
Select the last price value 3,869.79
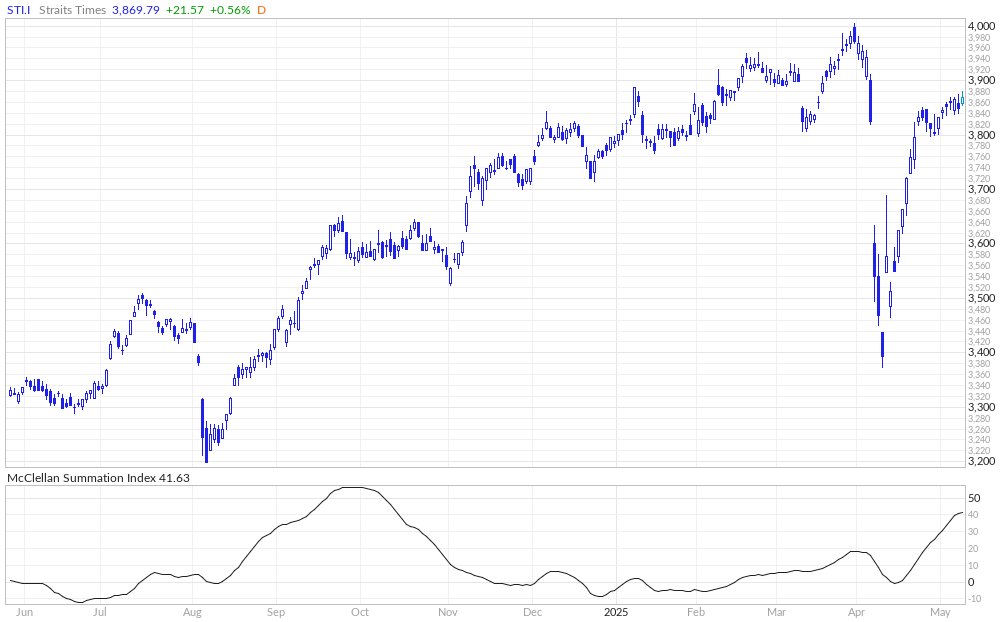(x=135, y=10)
